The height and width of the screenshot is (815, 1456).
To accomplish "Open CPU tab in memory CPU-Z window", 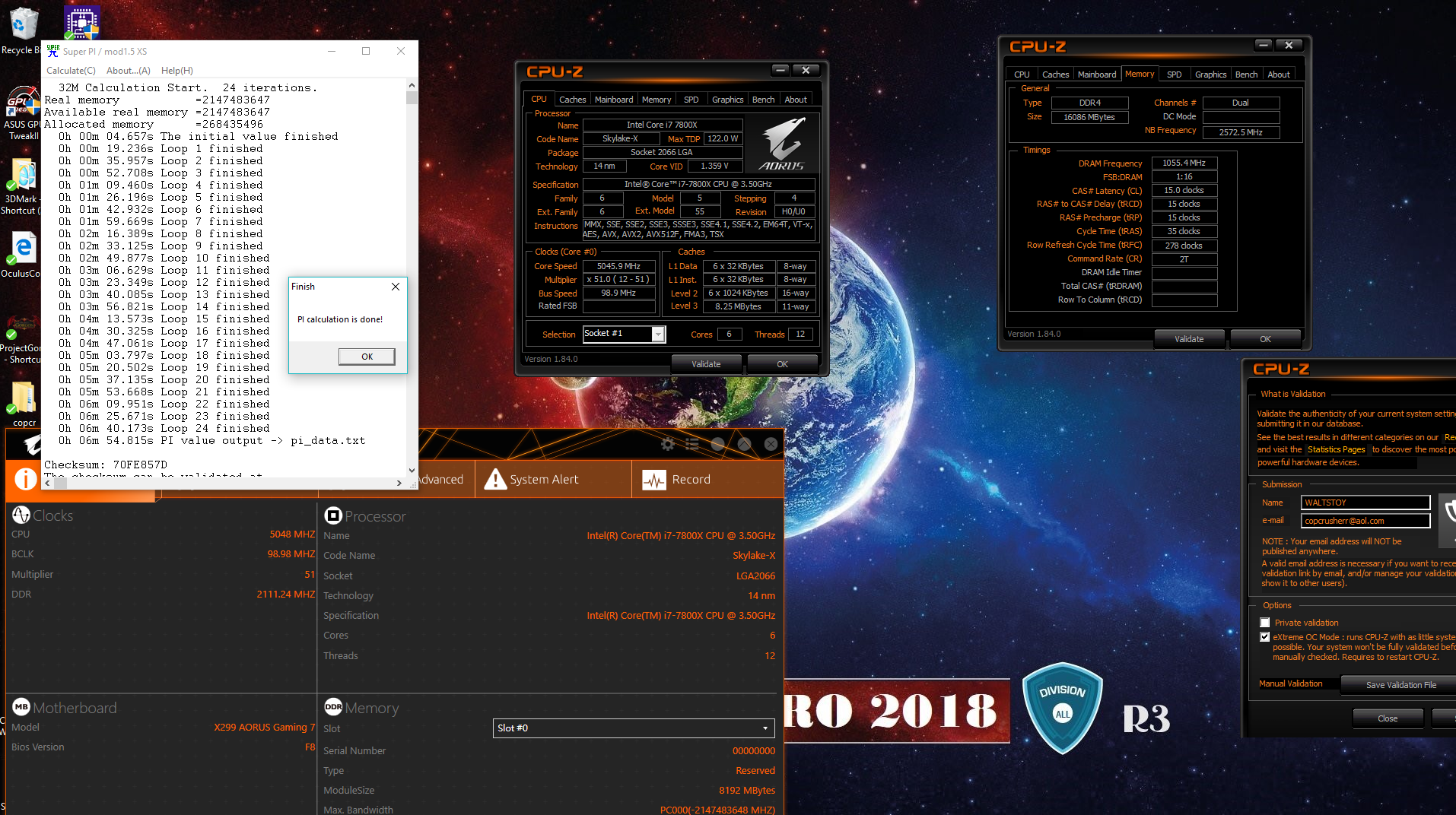I will tap(1022, 75).
